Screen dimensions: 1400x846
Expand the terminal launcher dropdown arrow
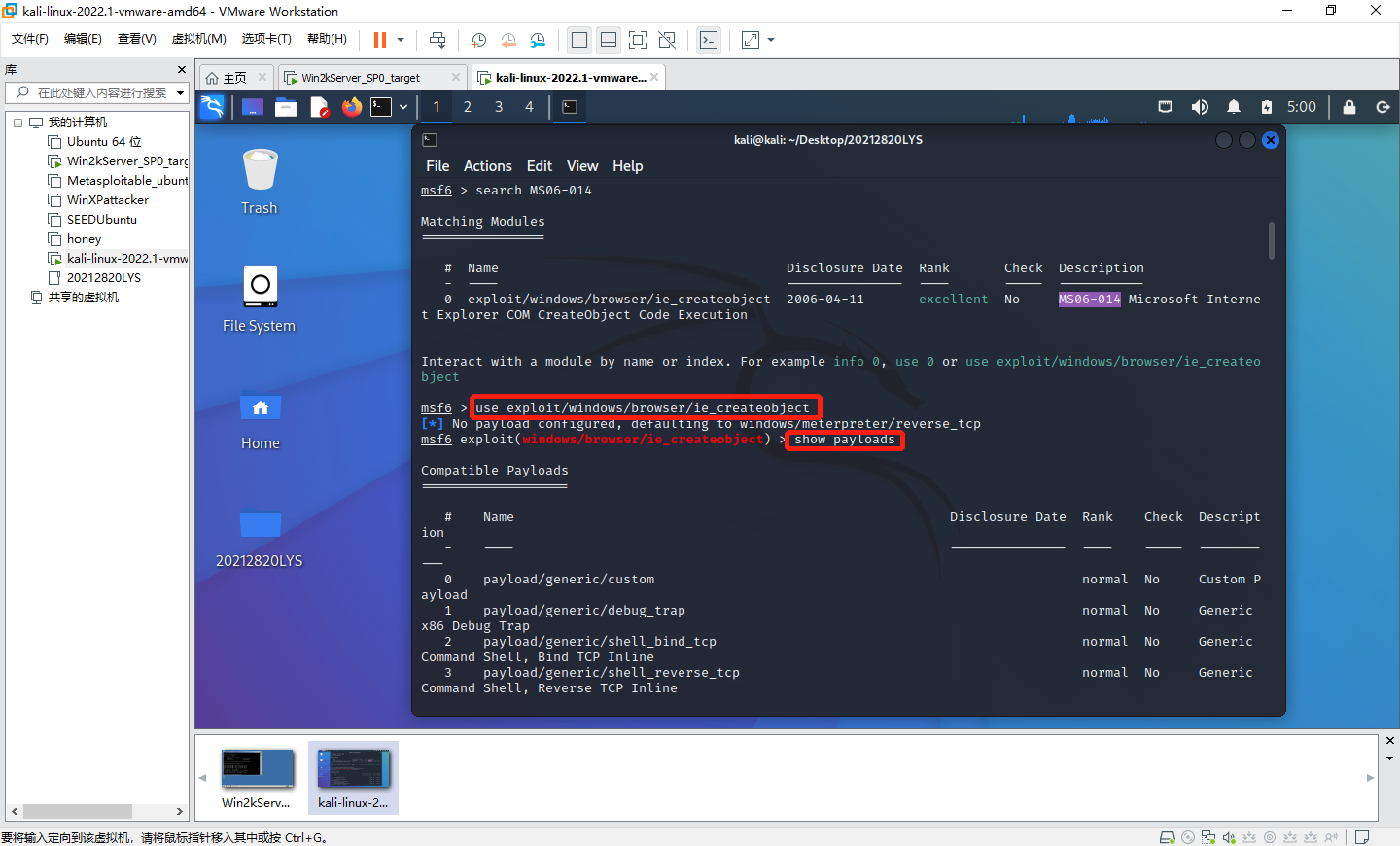403,107
